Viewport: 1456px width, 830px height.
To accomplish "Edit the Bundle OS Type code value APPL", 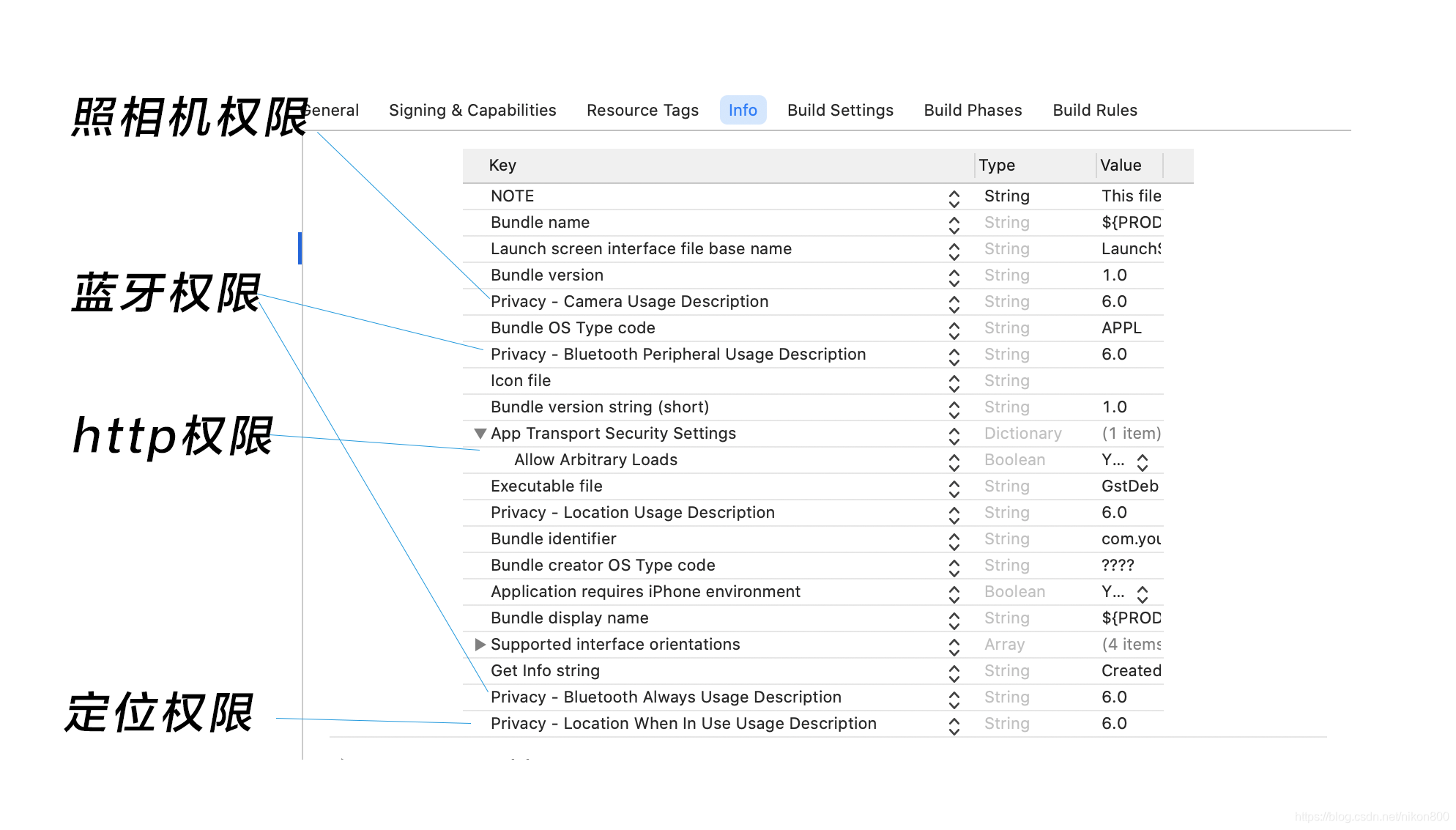I will click(1121, 328).
